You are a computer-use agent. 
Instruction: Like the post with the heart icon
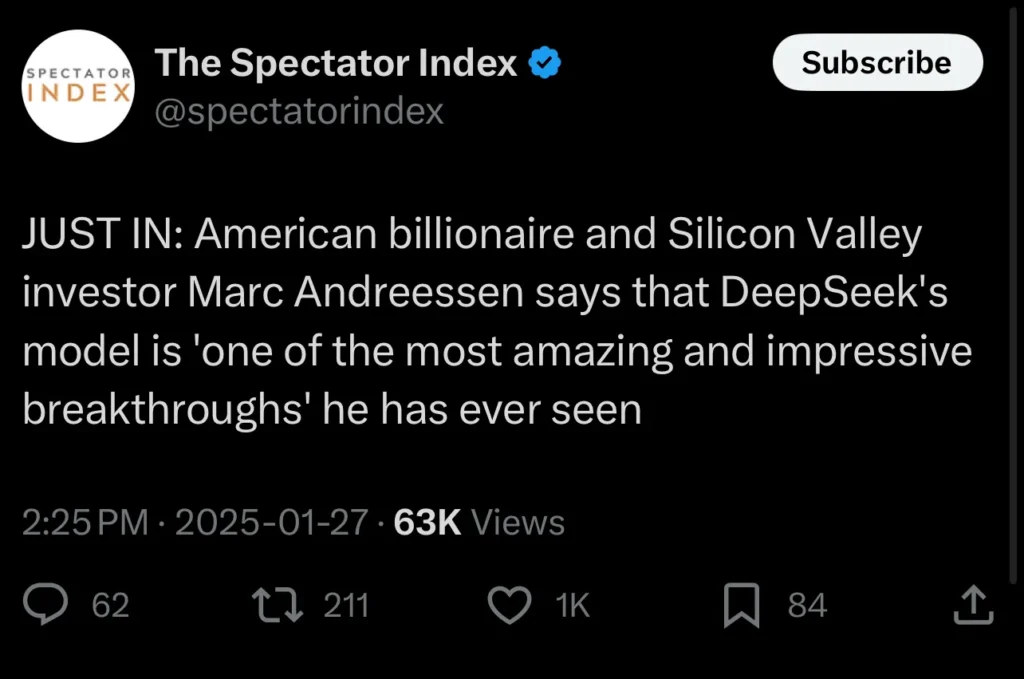pos(509,605)
